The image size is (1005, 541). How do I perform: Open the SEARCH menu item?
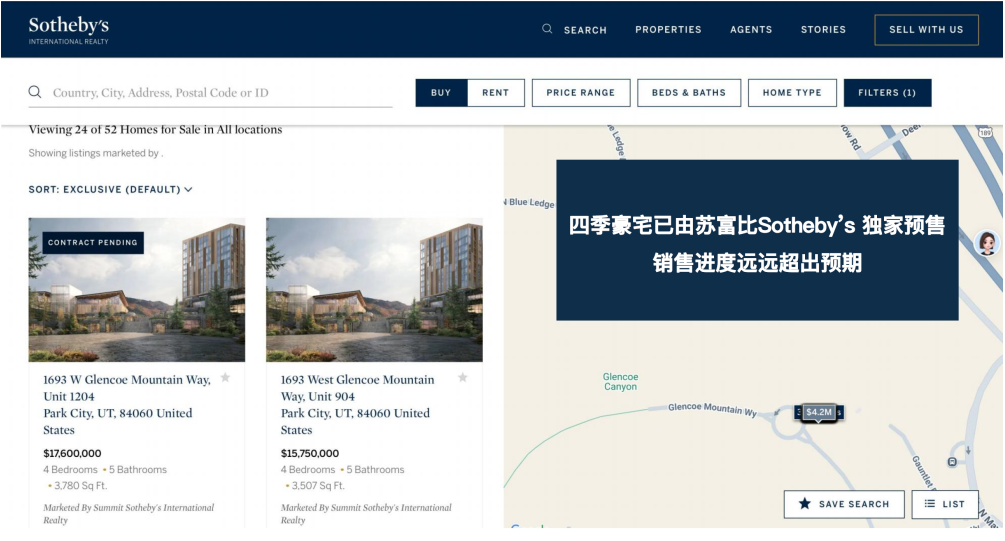585,29
